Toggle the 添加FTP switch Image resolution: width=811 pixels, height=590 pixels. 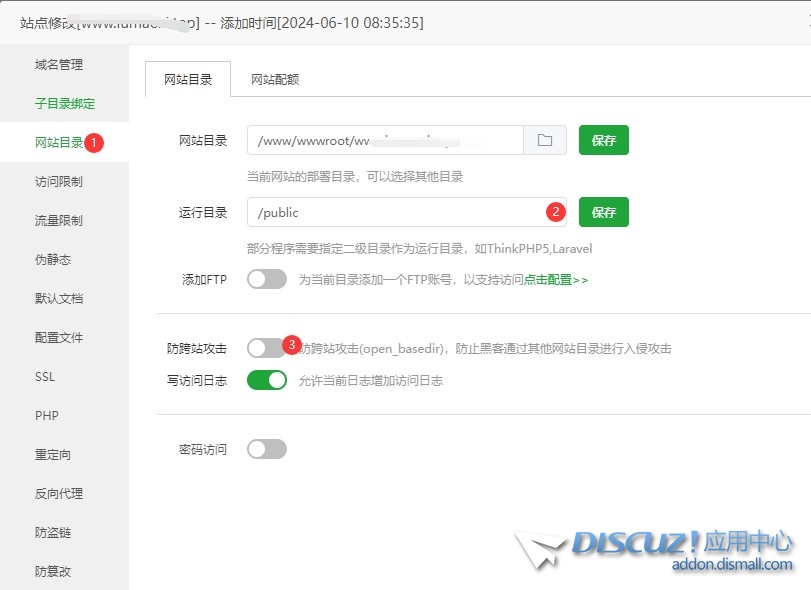coord(267,280)
